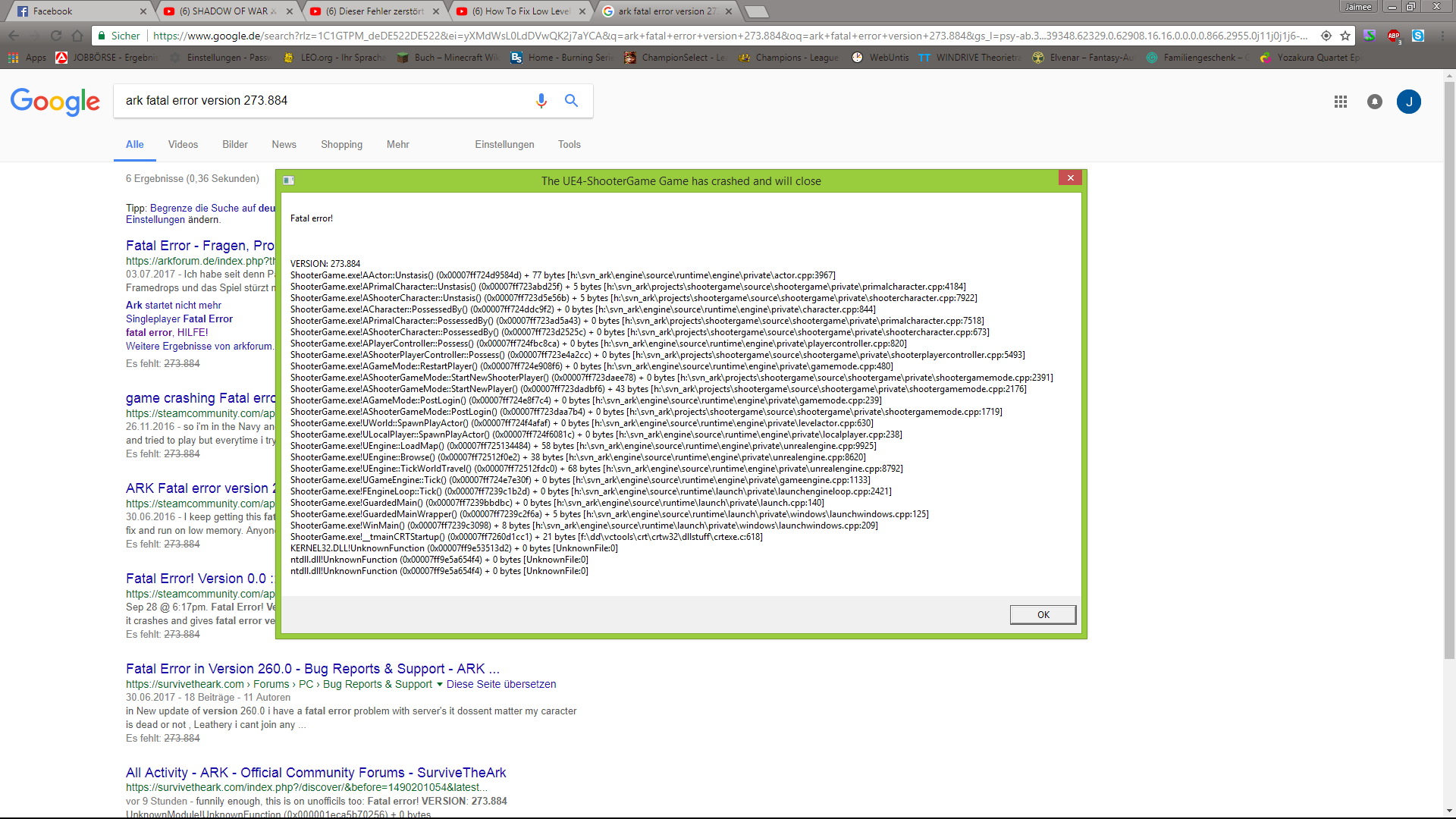The width and height of the screenshot is (1456, 819).
Task: Open the green S extension icon
Action: [1370, 36]
